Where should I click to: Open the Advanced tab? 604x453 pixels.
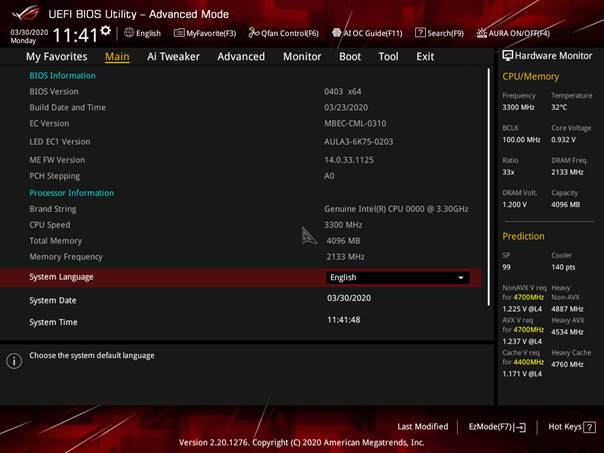(241, 57)
